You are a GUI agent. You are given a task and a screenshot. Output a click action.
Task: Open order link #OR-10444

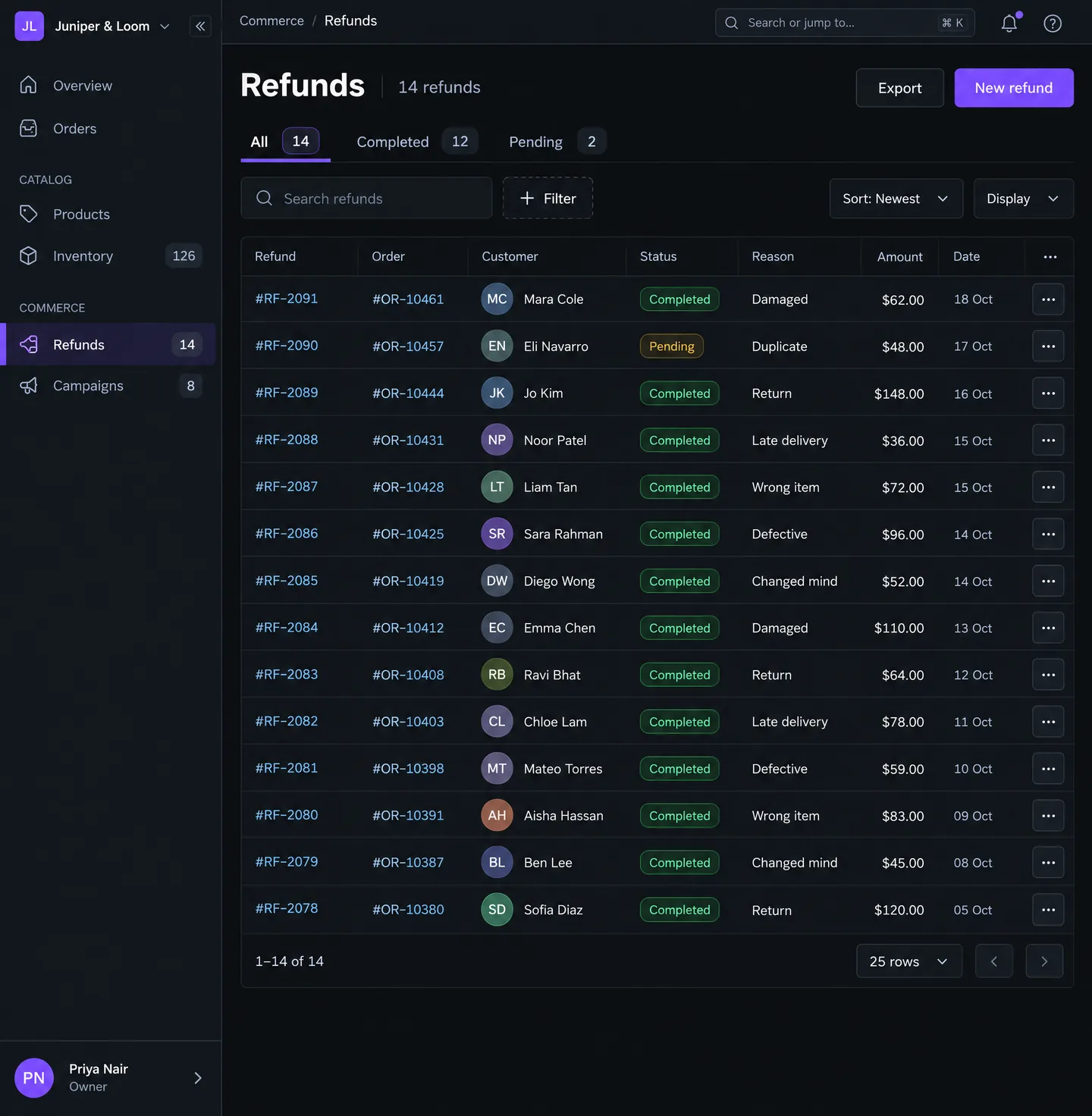click(408, 393)
